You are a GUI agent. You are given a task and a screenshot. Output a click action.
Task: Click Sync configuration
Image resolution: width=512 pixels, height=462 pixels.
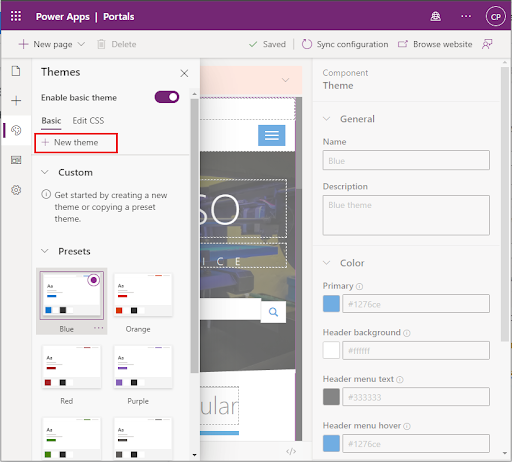pyautogui.click(x=345, y=44)
